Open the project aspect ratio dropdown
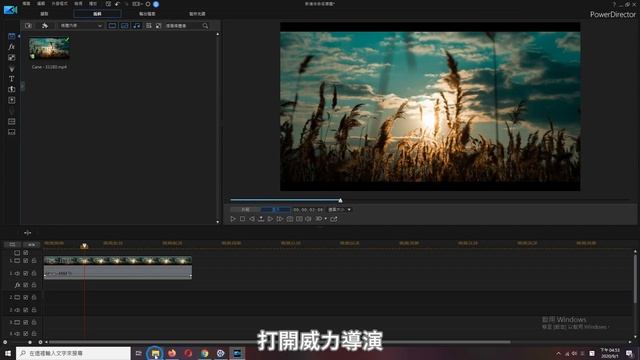The height and width of the screenshot is (360, 640). tap(137, 4)
